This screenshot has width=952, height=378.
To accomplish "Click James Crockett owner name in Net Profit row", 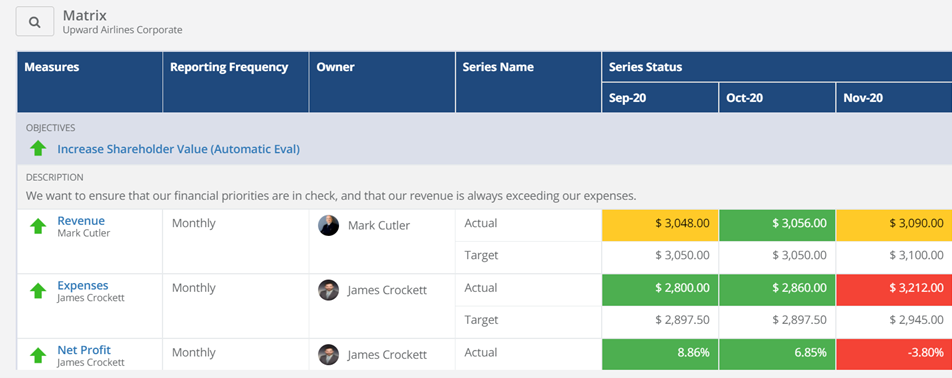I will (x=387, y=355).
